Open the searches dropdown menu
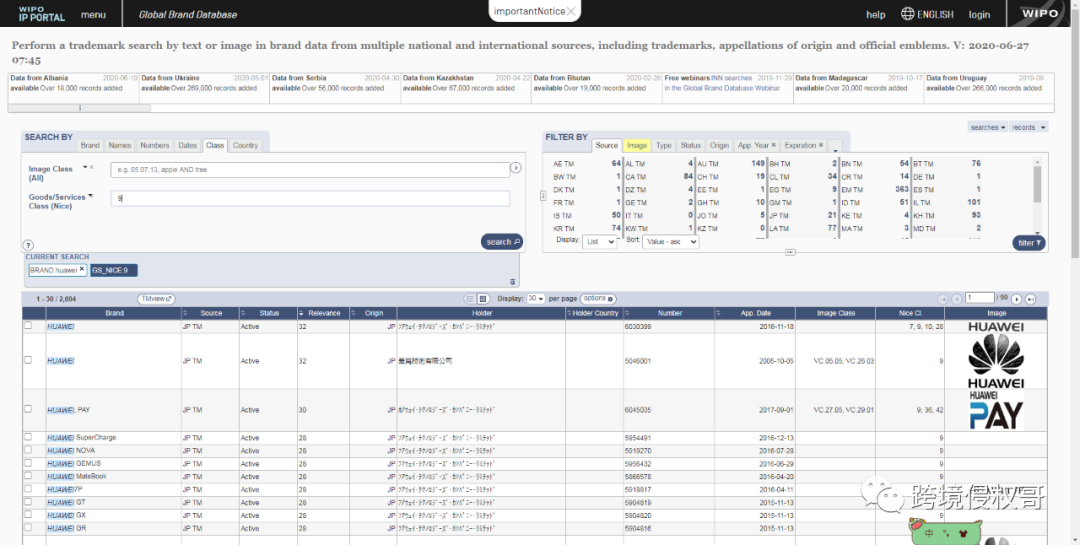 988,127
